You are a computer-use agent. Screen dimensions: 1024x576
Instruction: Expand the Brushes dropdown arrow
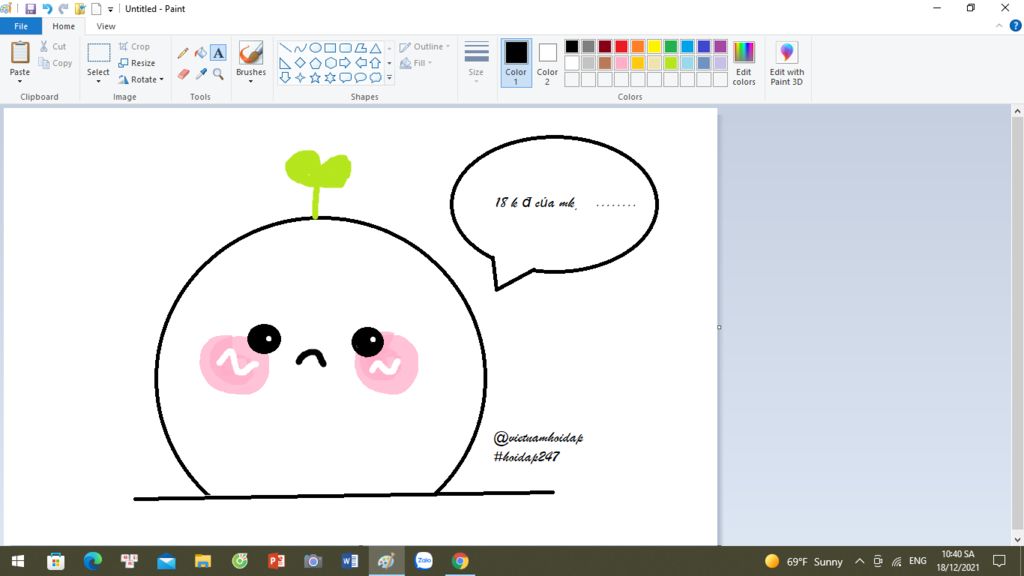point(251,82)
